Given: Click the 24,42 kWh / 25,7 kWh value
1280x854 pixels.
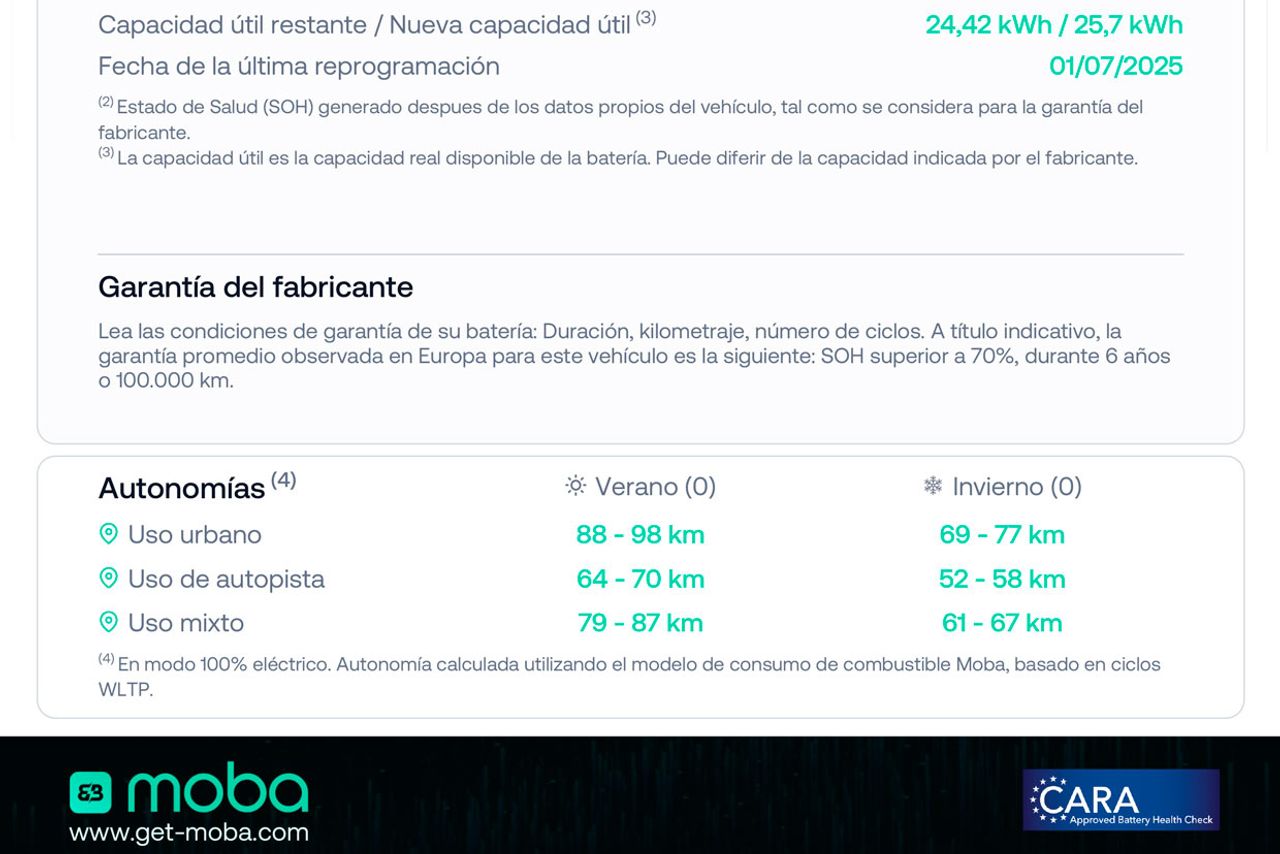Looking at the screenshot, I should 1054,24.
